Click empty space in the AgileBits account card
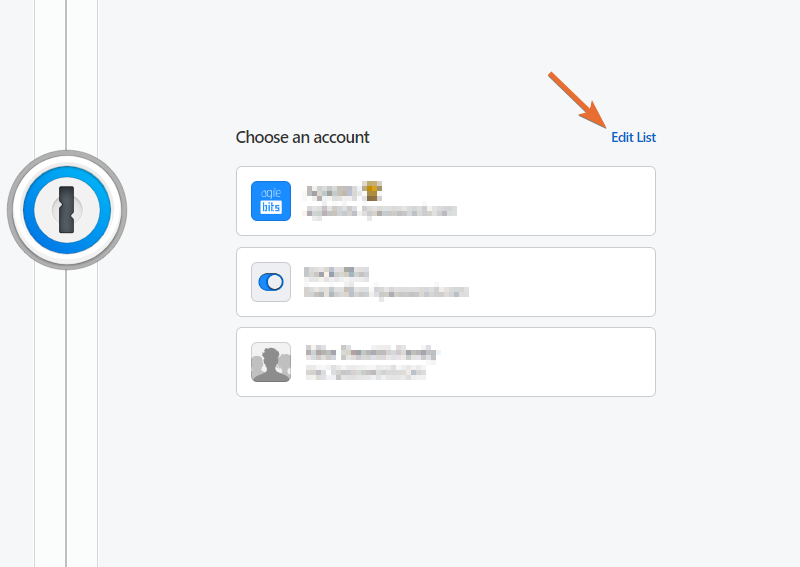800x567 pixels. click(x=560, y=201)
